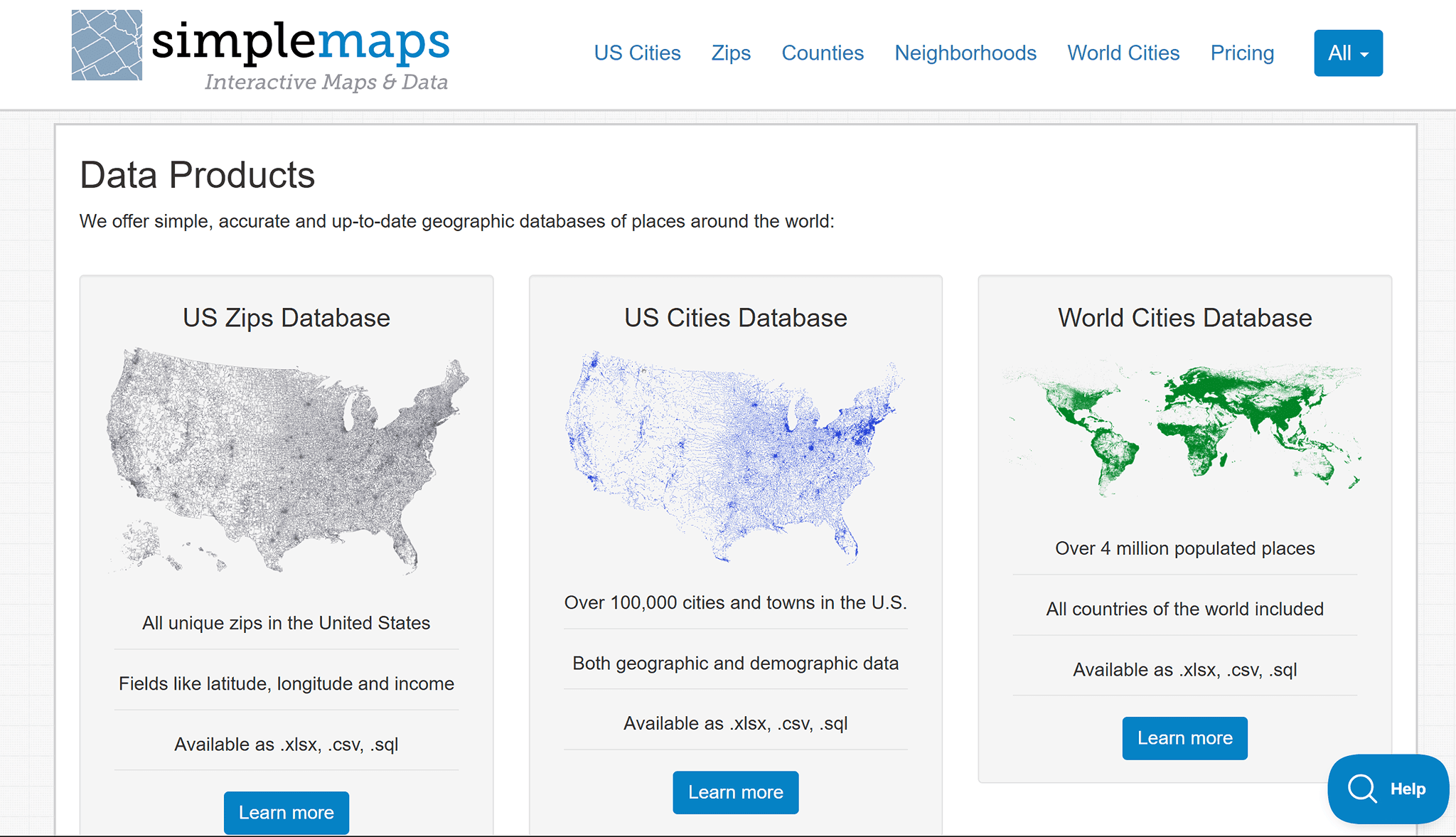Screen dimensions: 1456x837
Task: Open the US Cities nav link
Action: click(637, 53)
